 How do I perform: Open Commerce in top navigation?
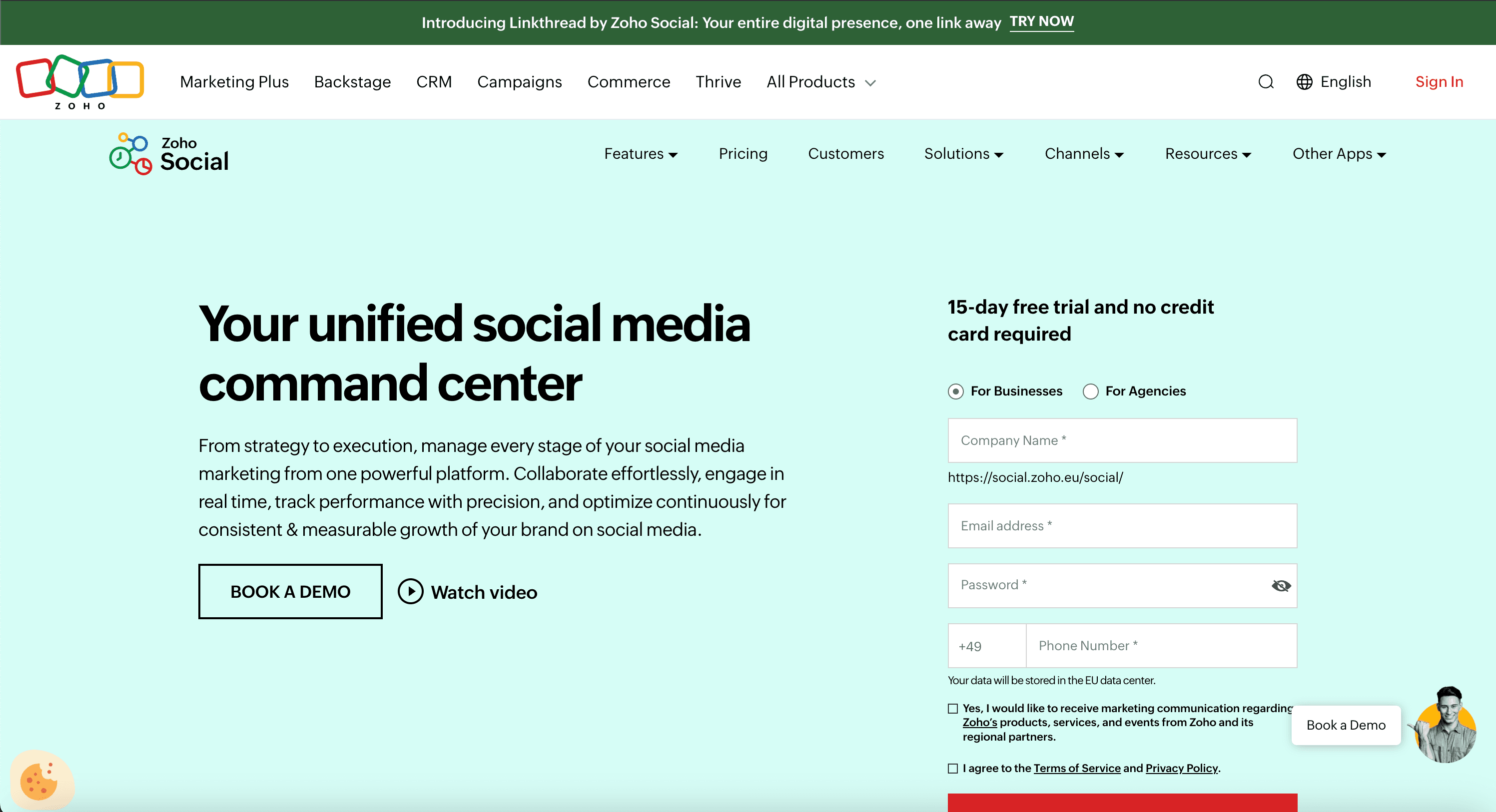629,82
